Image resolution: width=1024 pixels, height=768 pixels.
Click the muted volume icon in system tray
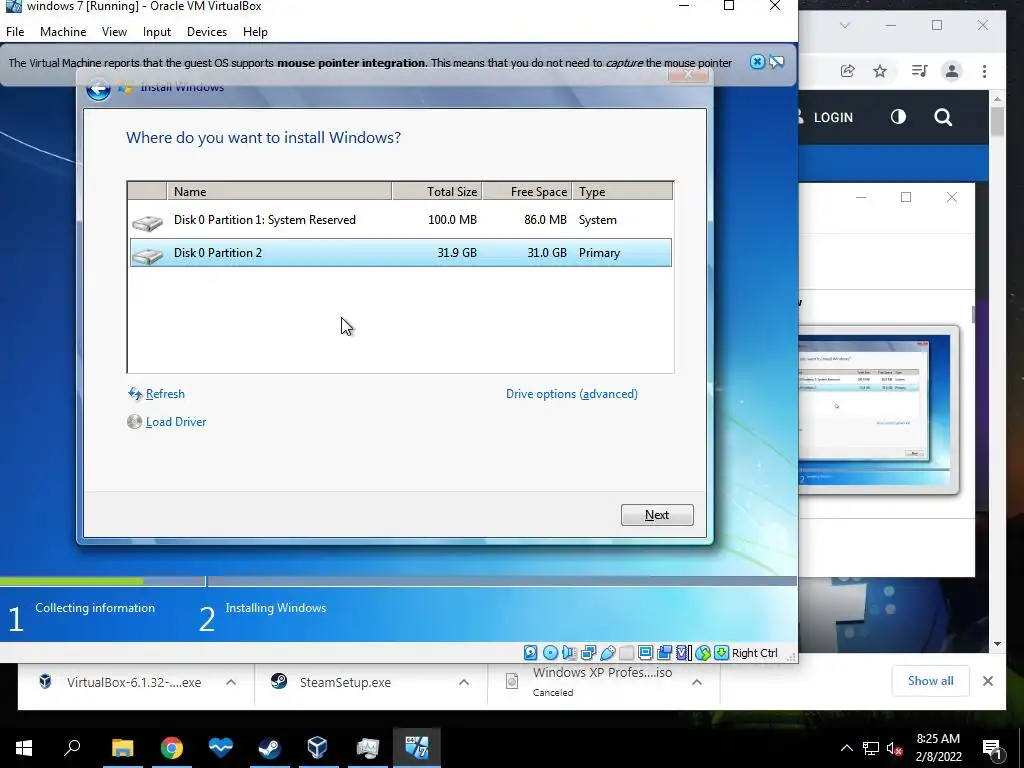pyautogui.click(x=894, y=748)
